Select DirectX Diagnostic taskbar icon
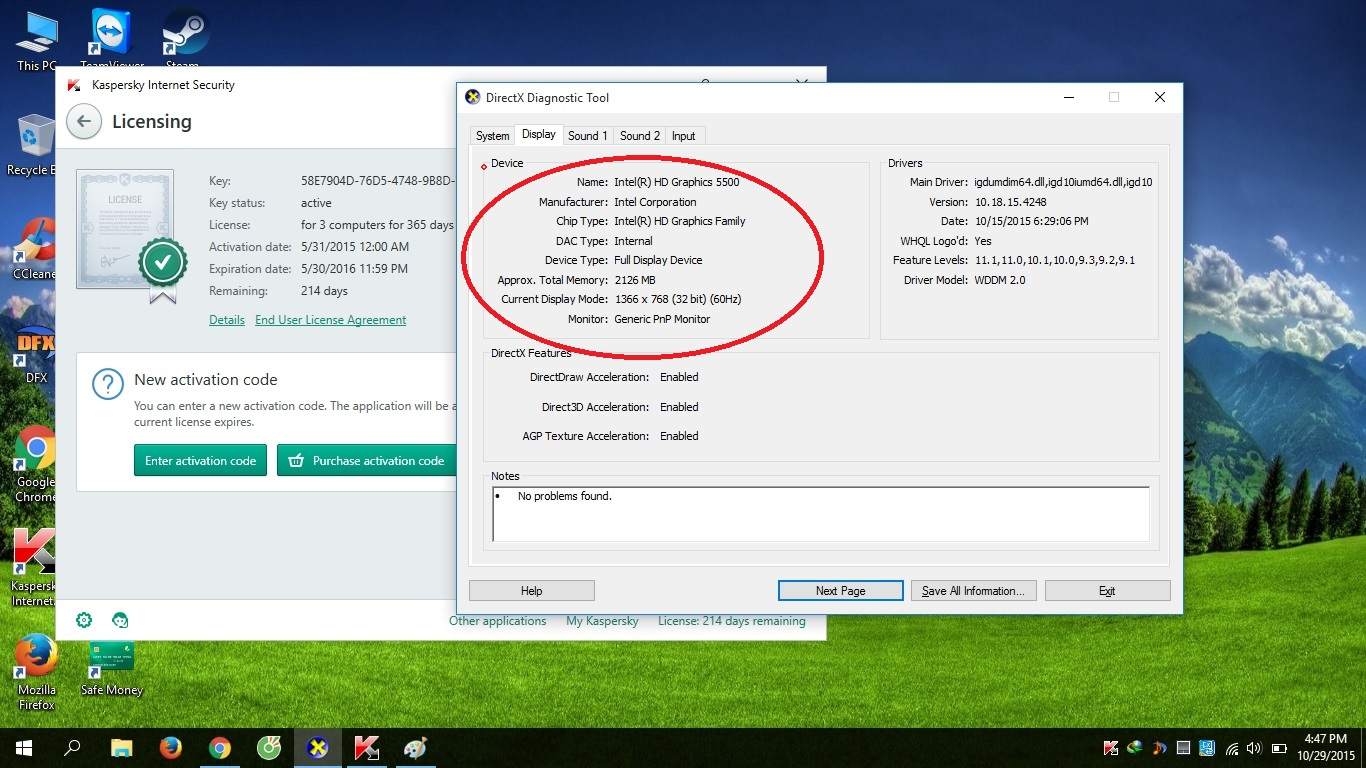This screenshot has height=768, width=1366. pyautogui.click(x=318, y=748)
